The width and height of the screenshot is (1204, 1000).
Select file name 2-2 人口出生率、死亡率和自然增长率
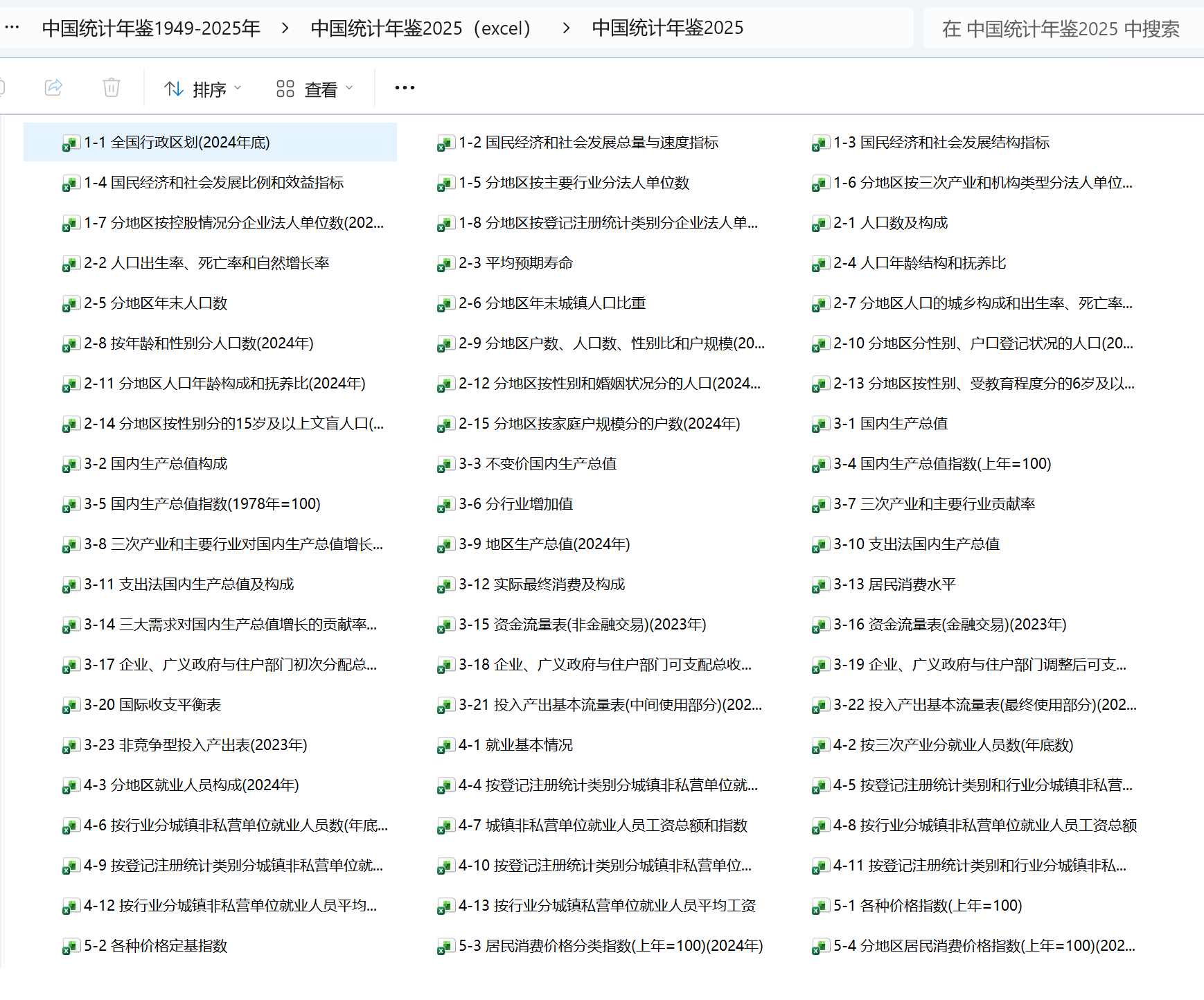pyautogui.click(x=206, y=263)
